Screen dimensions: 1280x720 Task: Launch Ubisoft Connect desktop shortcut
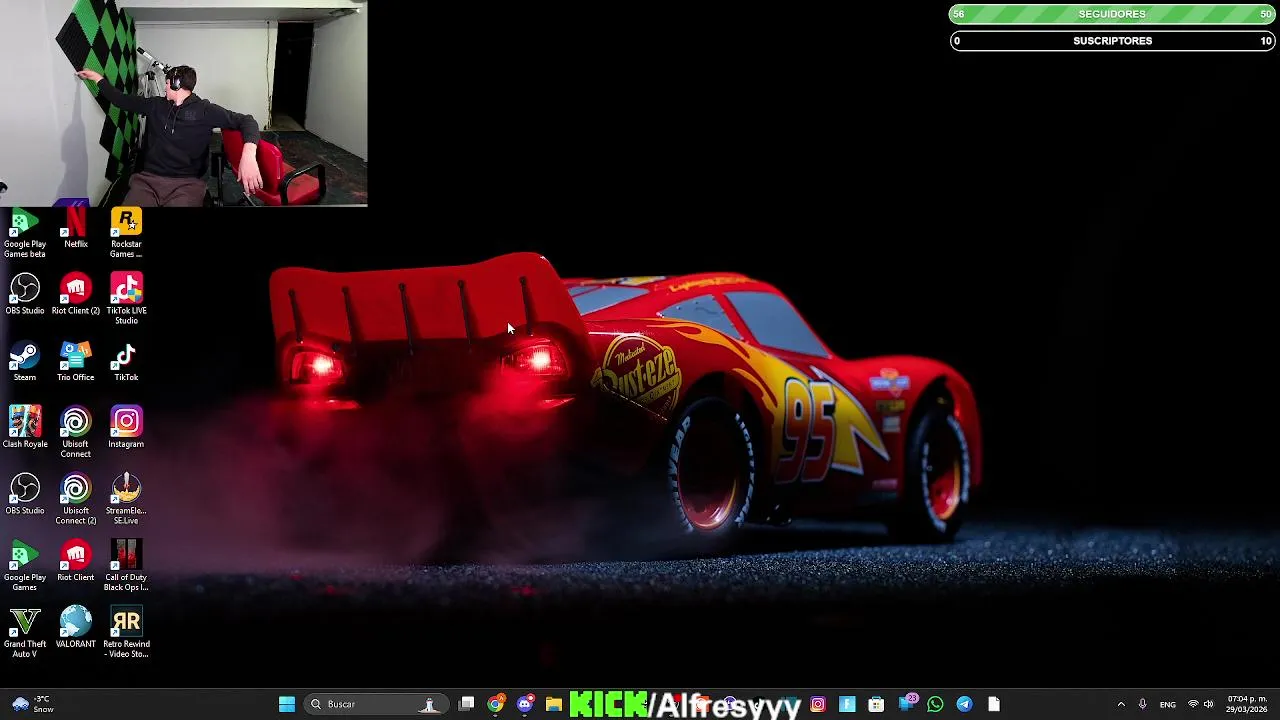click(76, 433)
